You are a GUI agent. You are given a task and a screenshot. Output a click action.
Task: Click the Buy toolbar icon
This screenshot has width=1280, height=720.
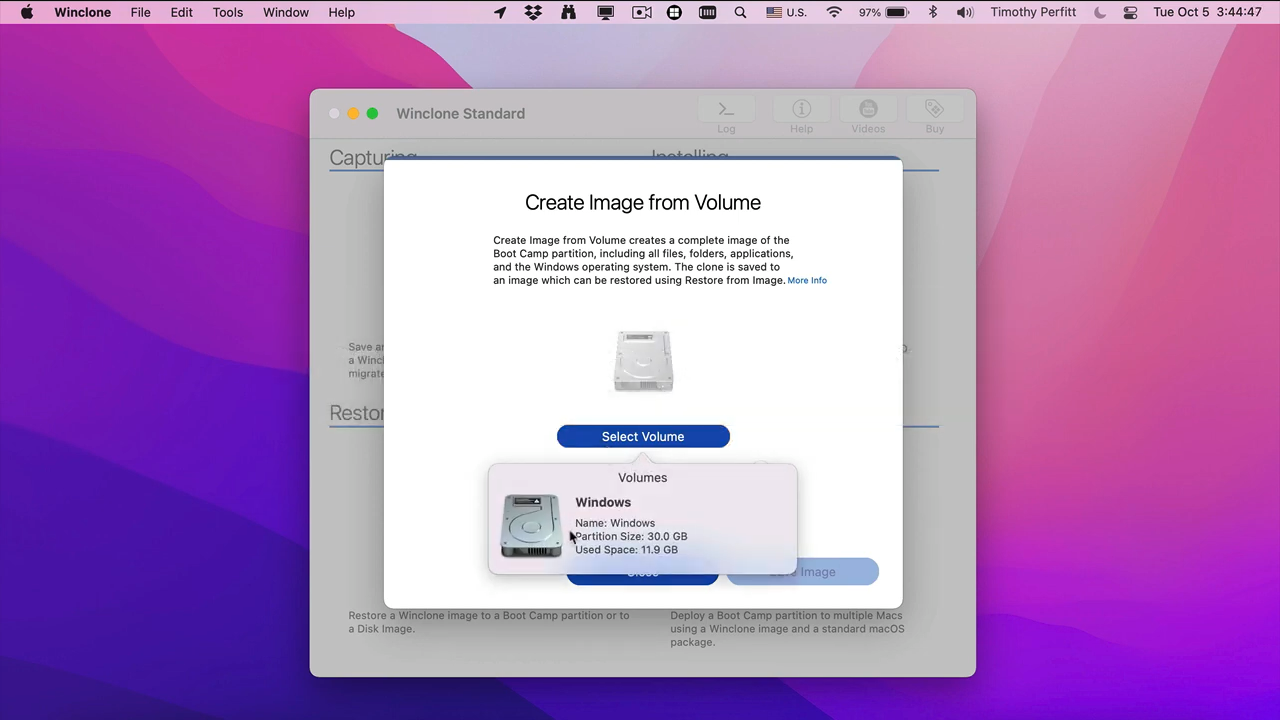tap(934, 113)
